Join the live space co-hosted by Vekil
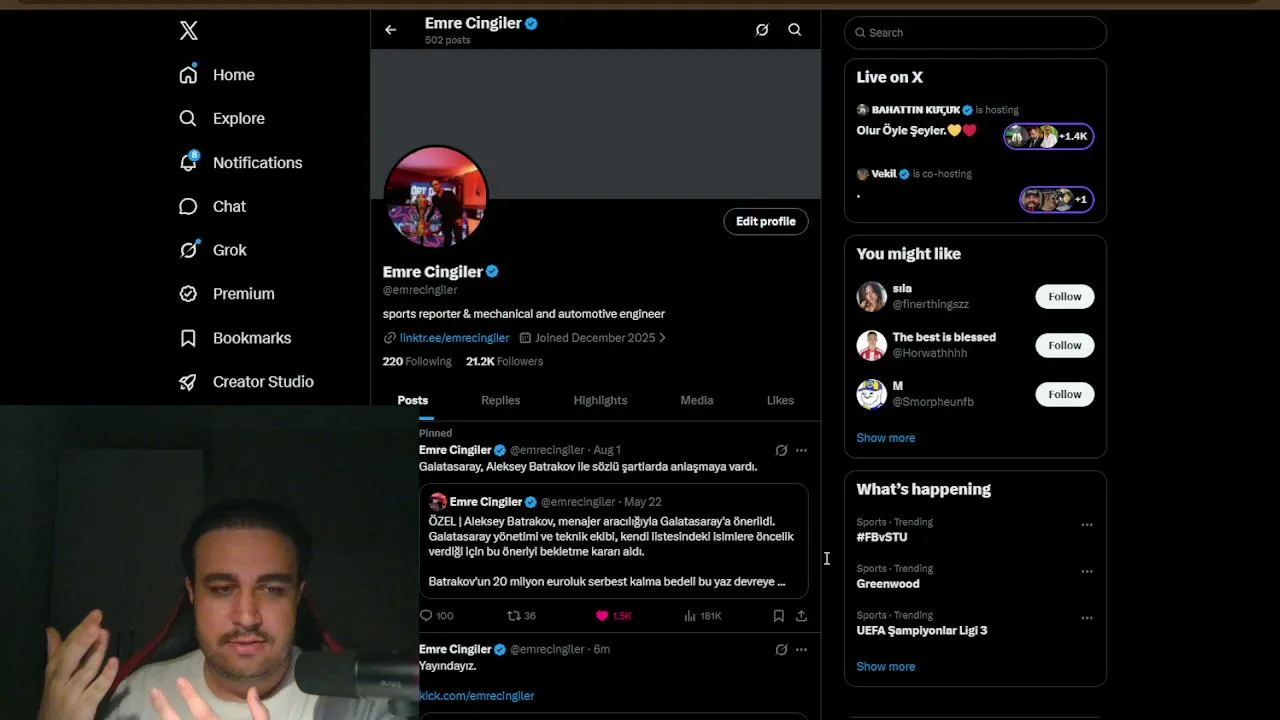This screenshot has height=720, width=1280. tap(1057, 199)
